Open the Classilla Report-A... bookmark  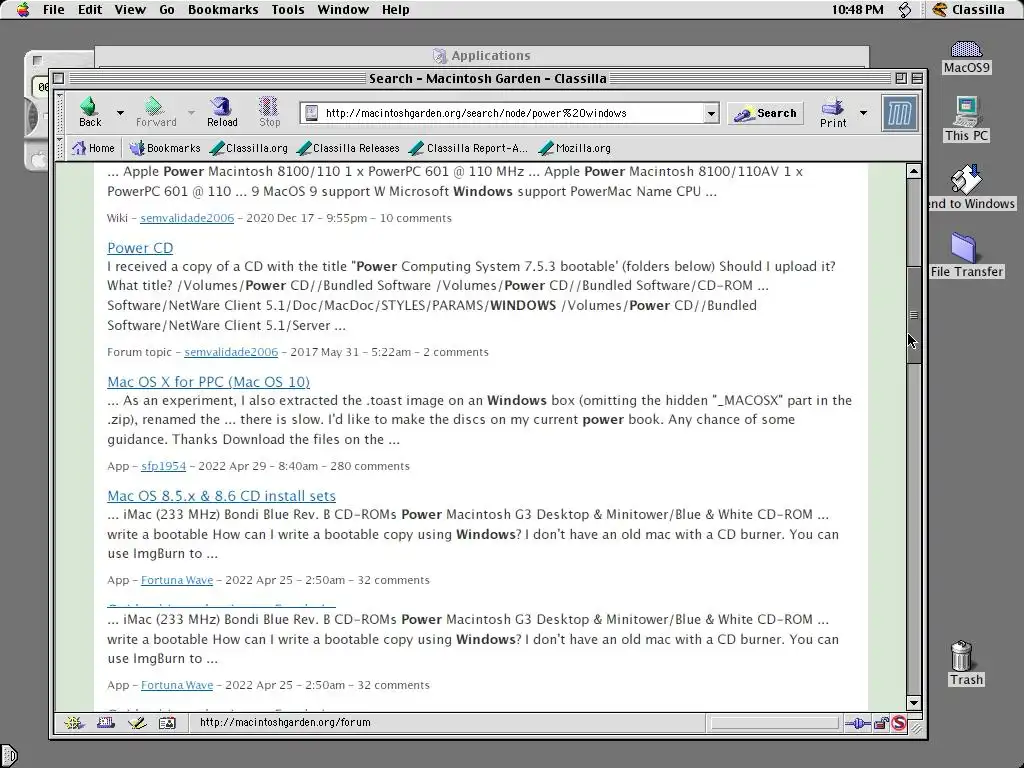[468, 148]
